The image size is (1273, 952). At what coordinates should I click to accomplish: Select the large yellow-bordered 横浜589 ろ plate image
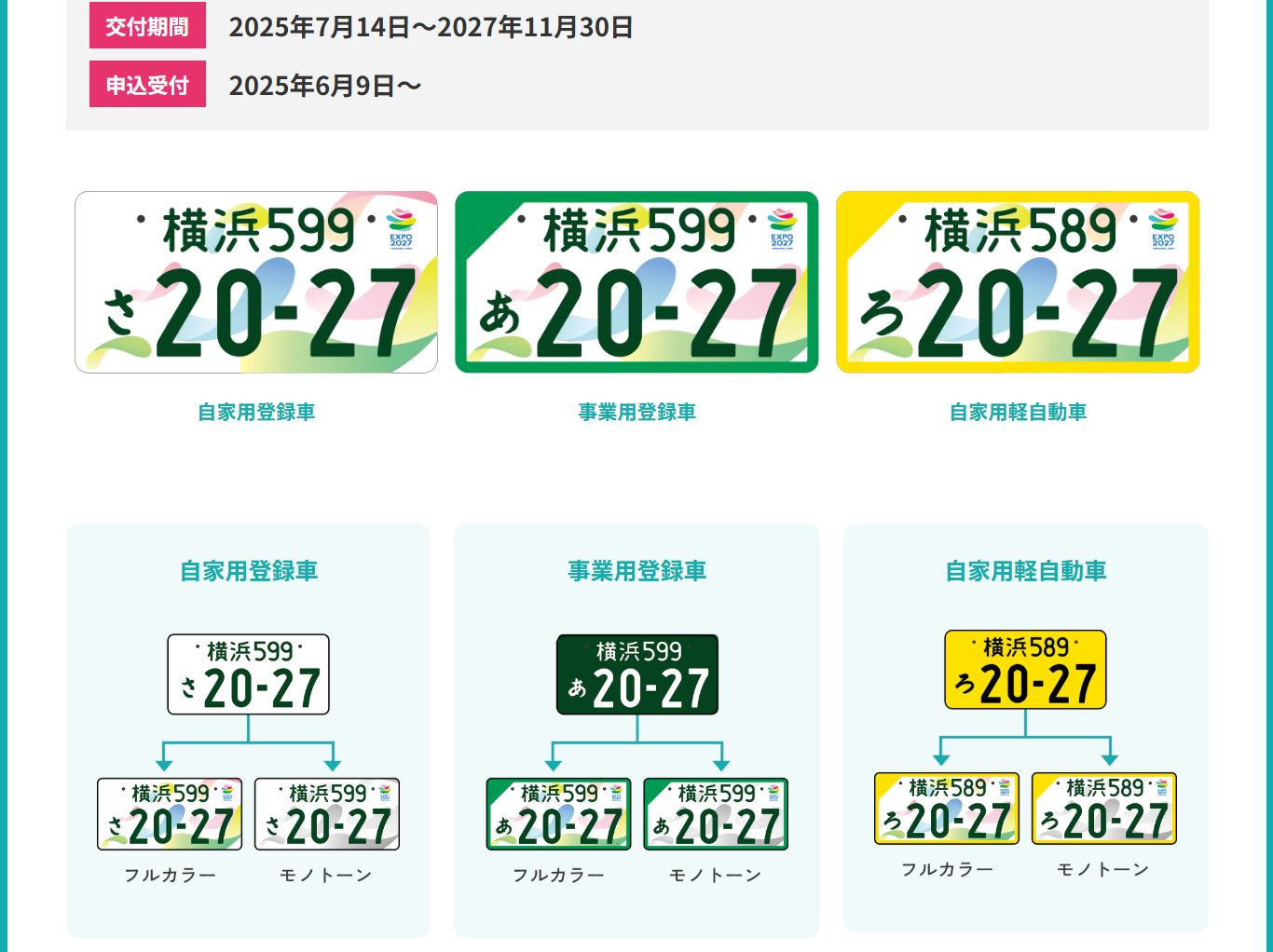1018,282
